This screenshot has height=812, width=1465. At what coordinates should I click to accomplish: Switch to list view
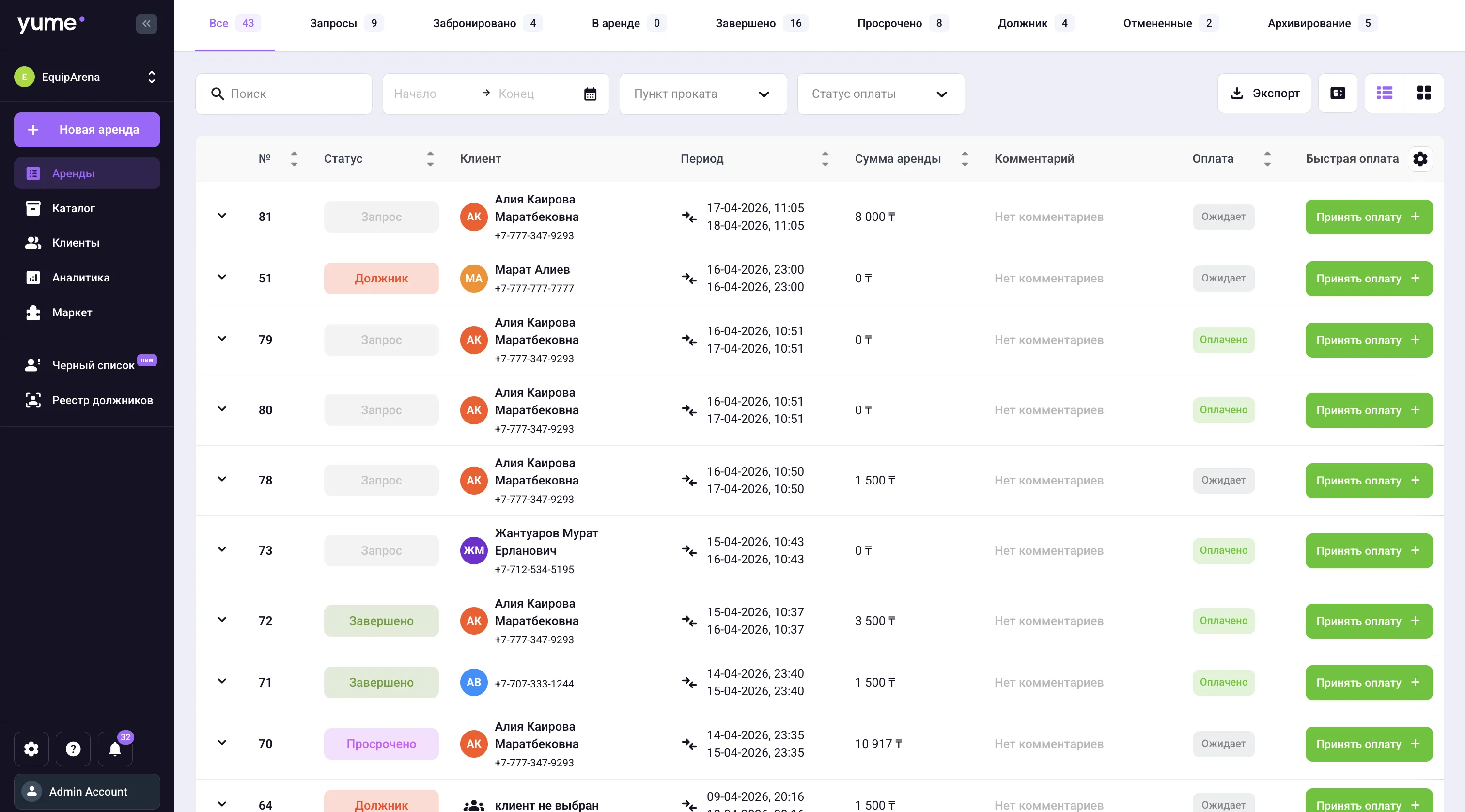[x=1384, y=93]
